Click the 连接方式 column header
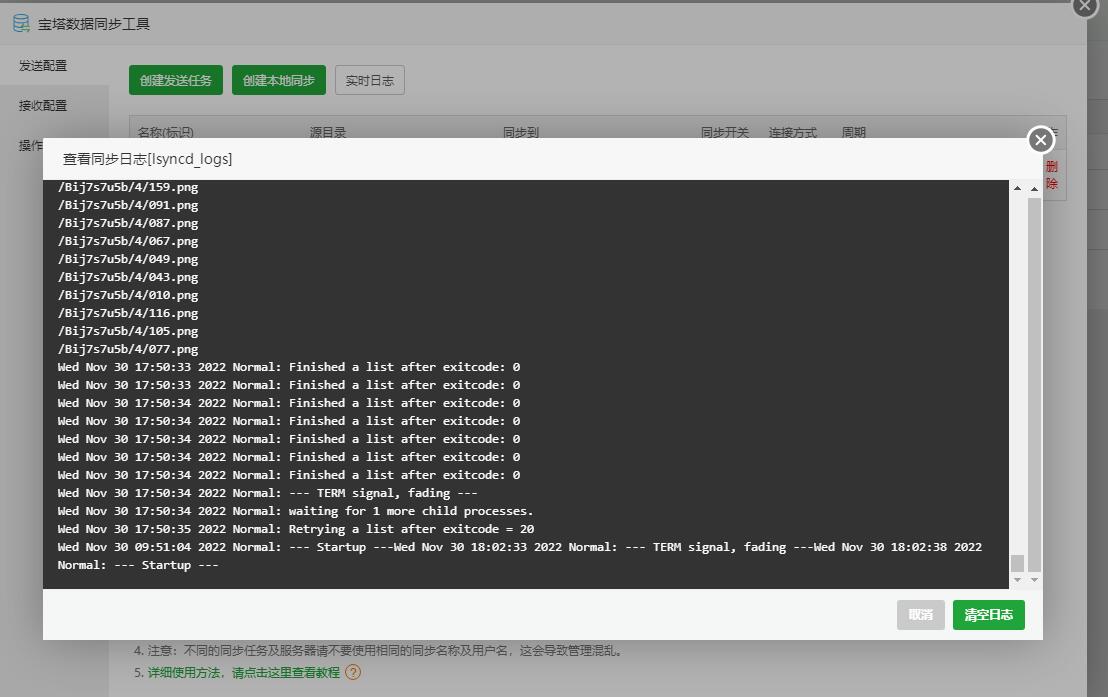 (x=793, y=132)
